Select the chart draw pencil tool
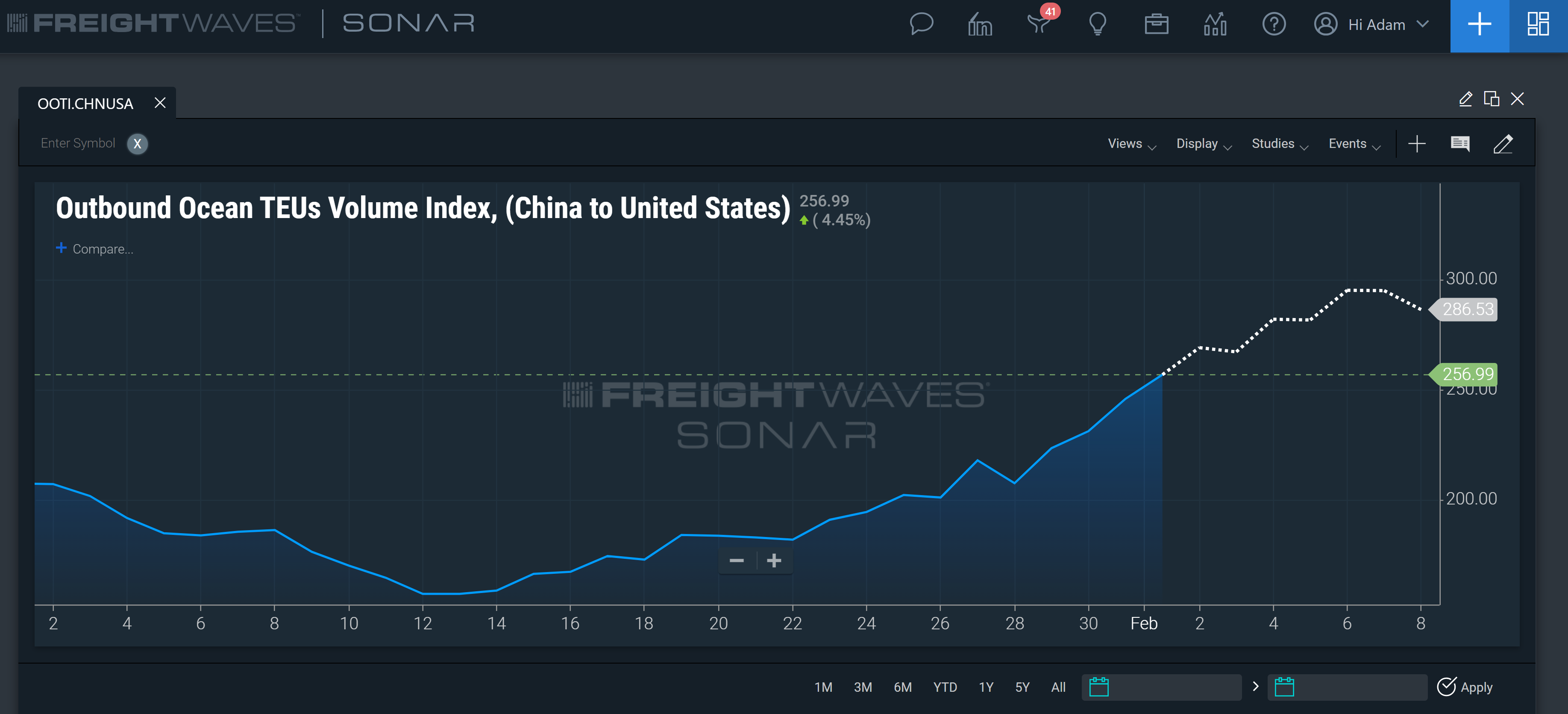 point(1503,144)
